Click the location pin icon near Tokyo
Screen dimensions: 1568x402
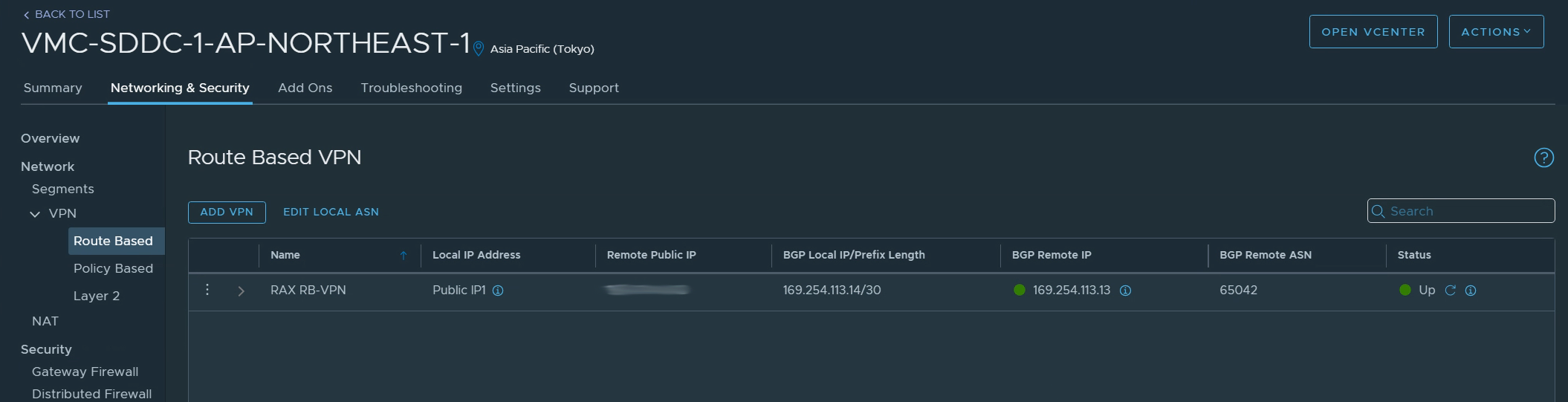479,49
